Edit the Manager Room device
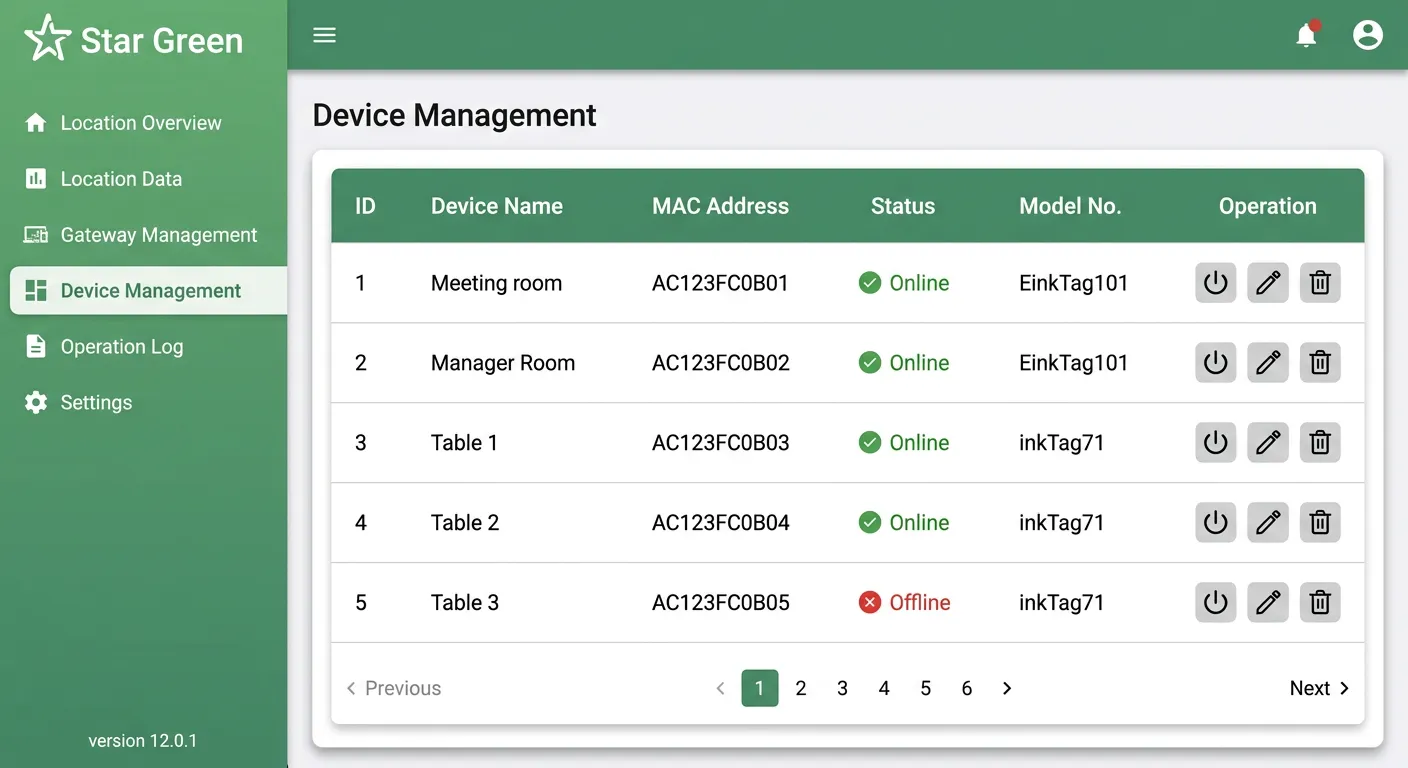Image resolution: width=1408 pixels, height=768 pixels. (1268, 363)
